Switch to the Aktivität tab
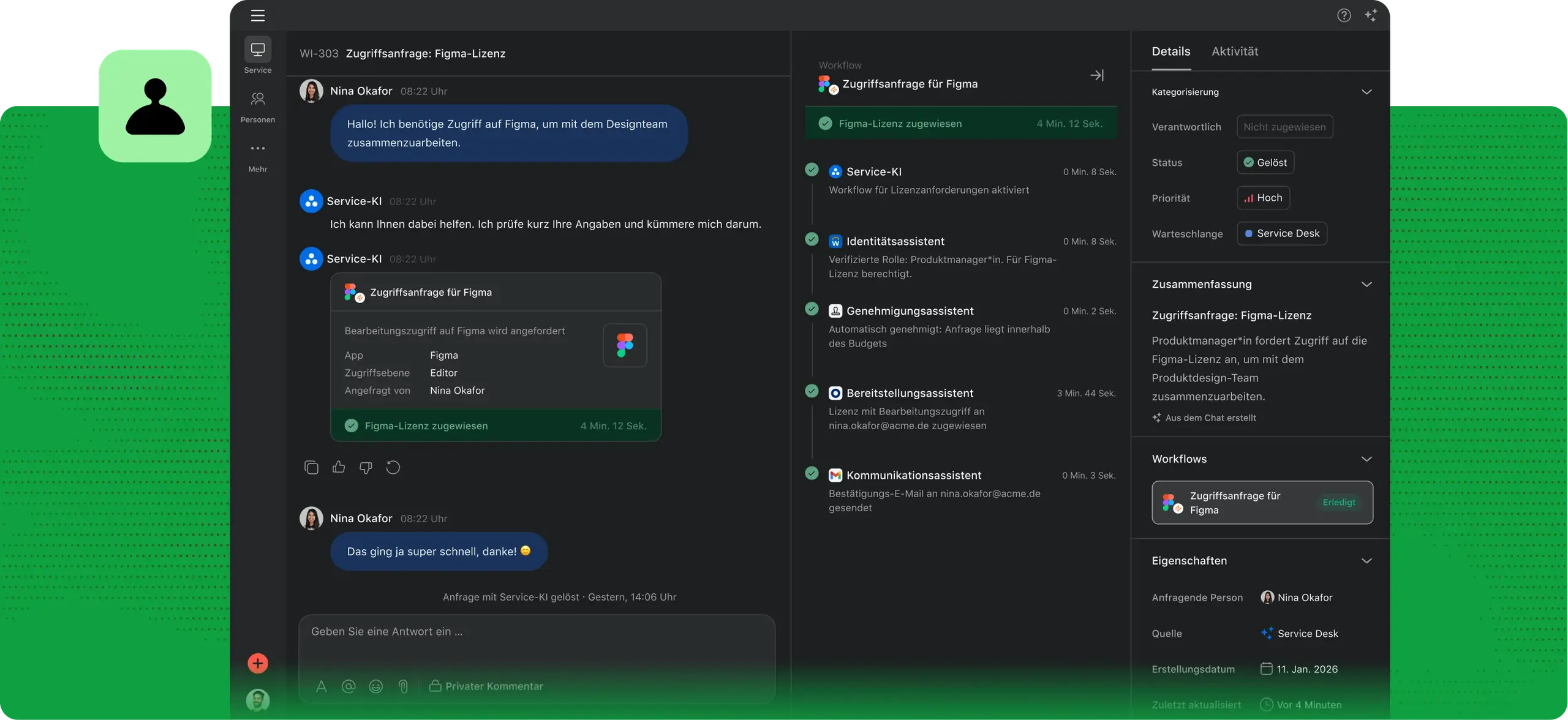 pos(1235,51)
